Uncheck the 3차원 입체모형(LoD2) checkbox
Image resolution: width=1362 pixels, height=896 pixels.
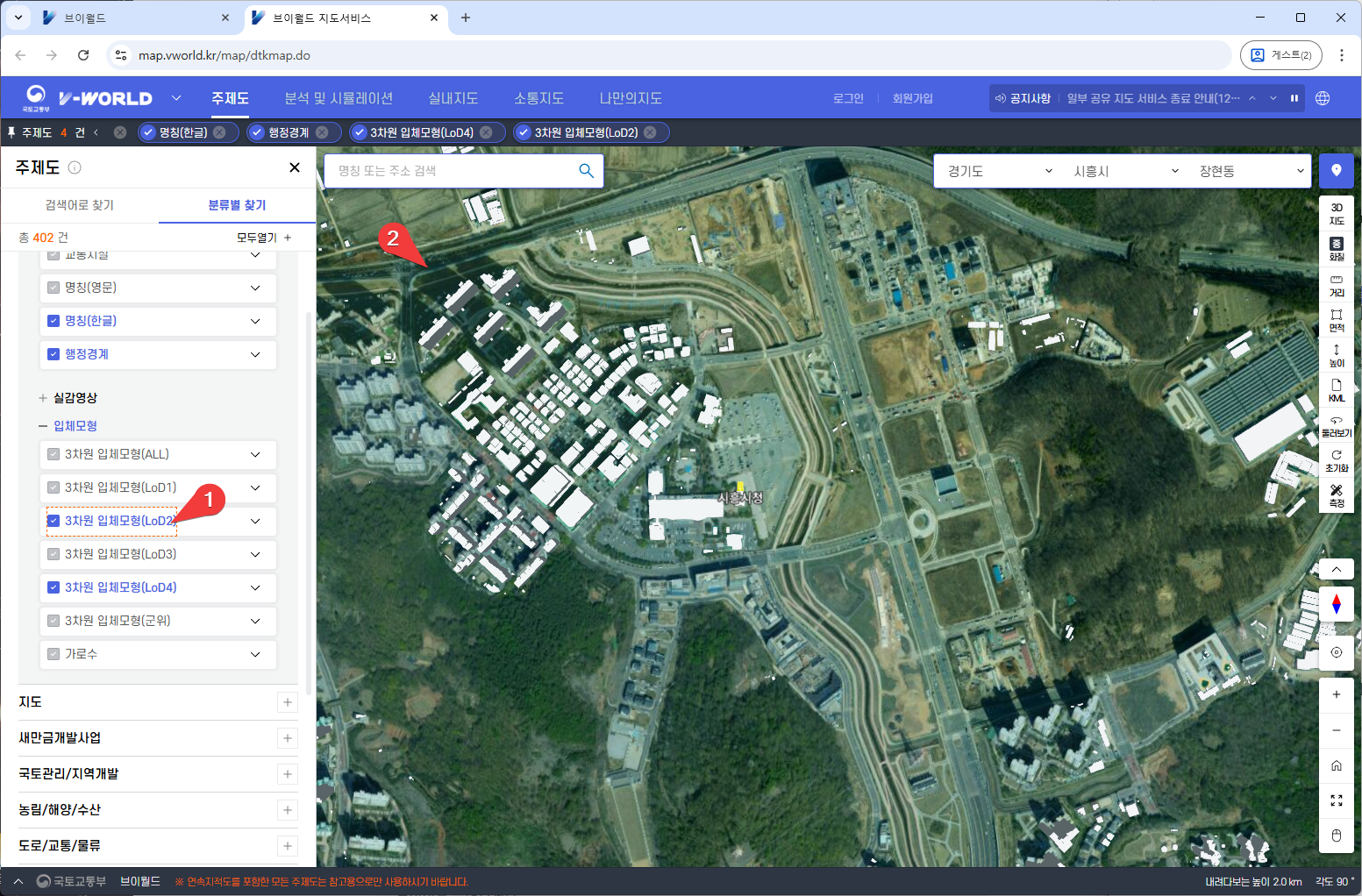53,521
